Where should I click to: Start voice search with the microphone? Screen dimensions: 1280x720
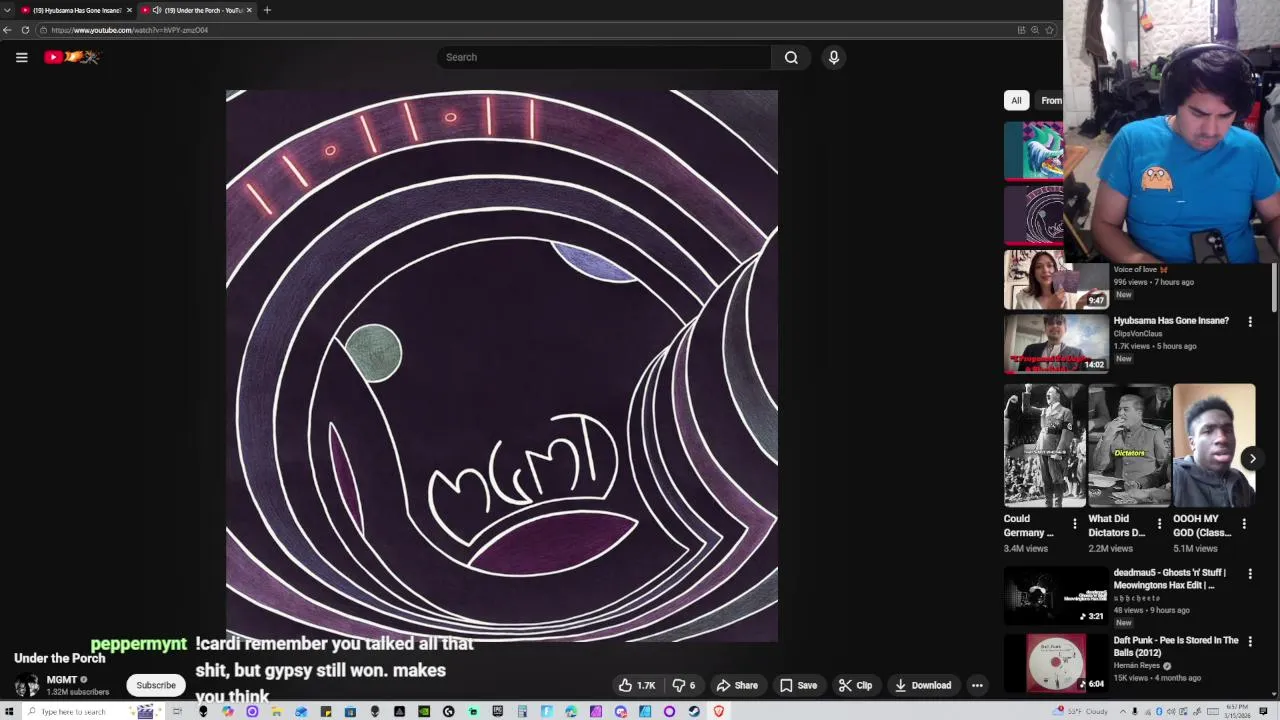pyautogui.click(x=833, y=57)
